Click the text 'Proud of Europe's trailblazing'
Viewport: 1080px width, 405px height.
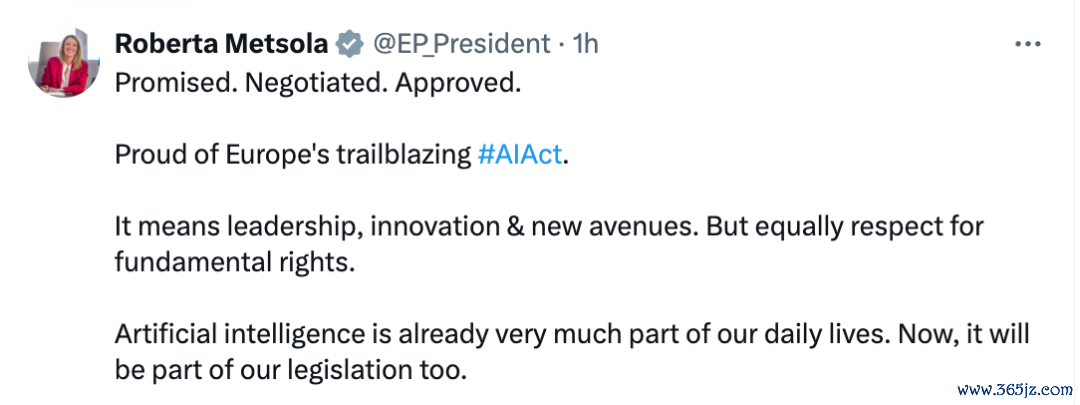(292, 155)
